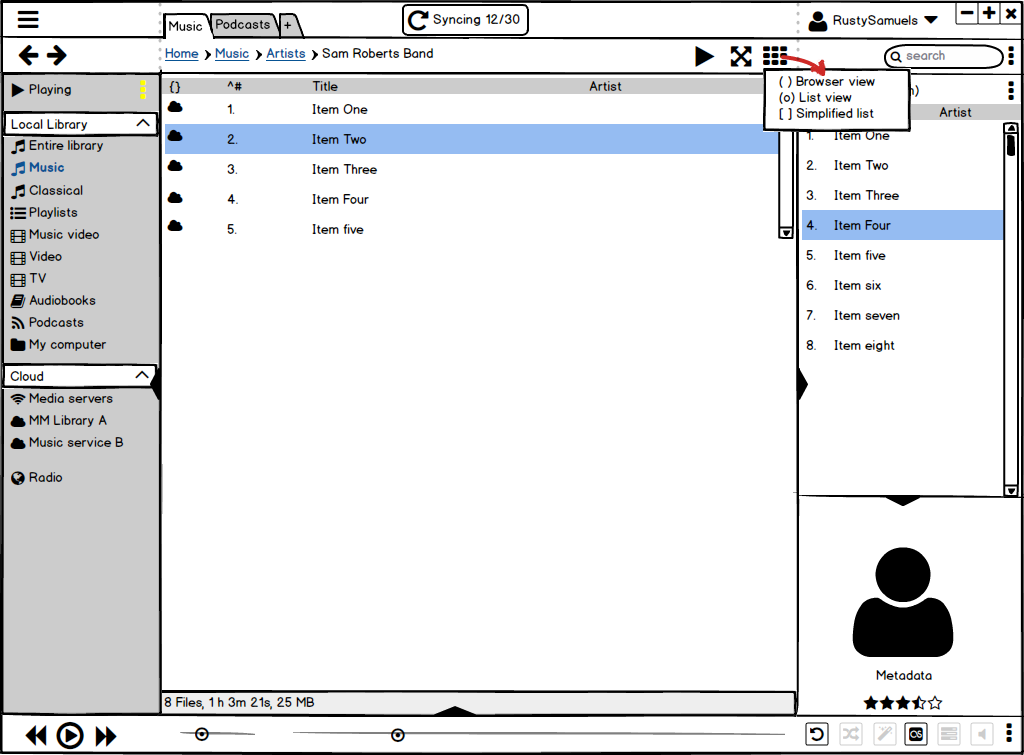Open the grid view mode icon

(775, 56)
